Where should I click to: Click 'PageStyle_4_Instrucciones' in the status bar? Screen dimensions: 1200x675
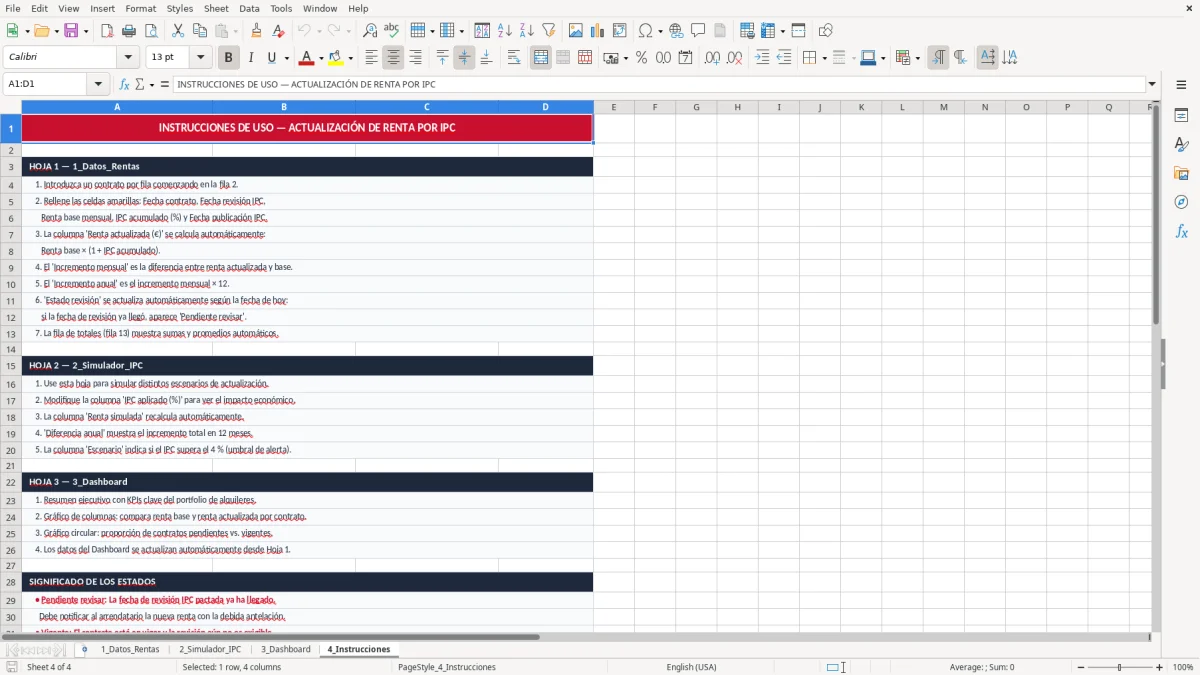pos(447,667)
